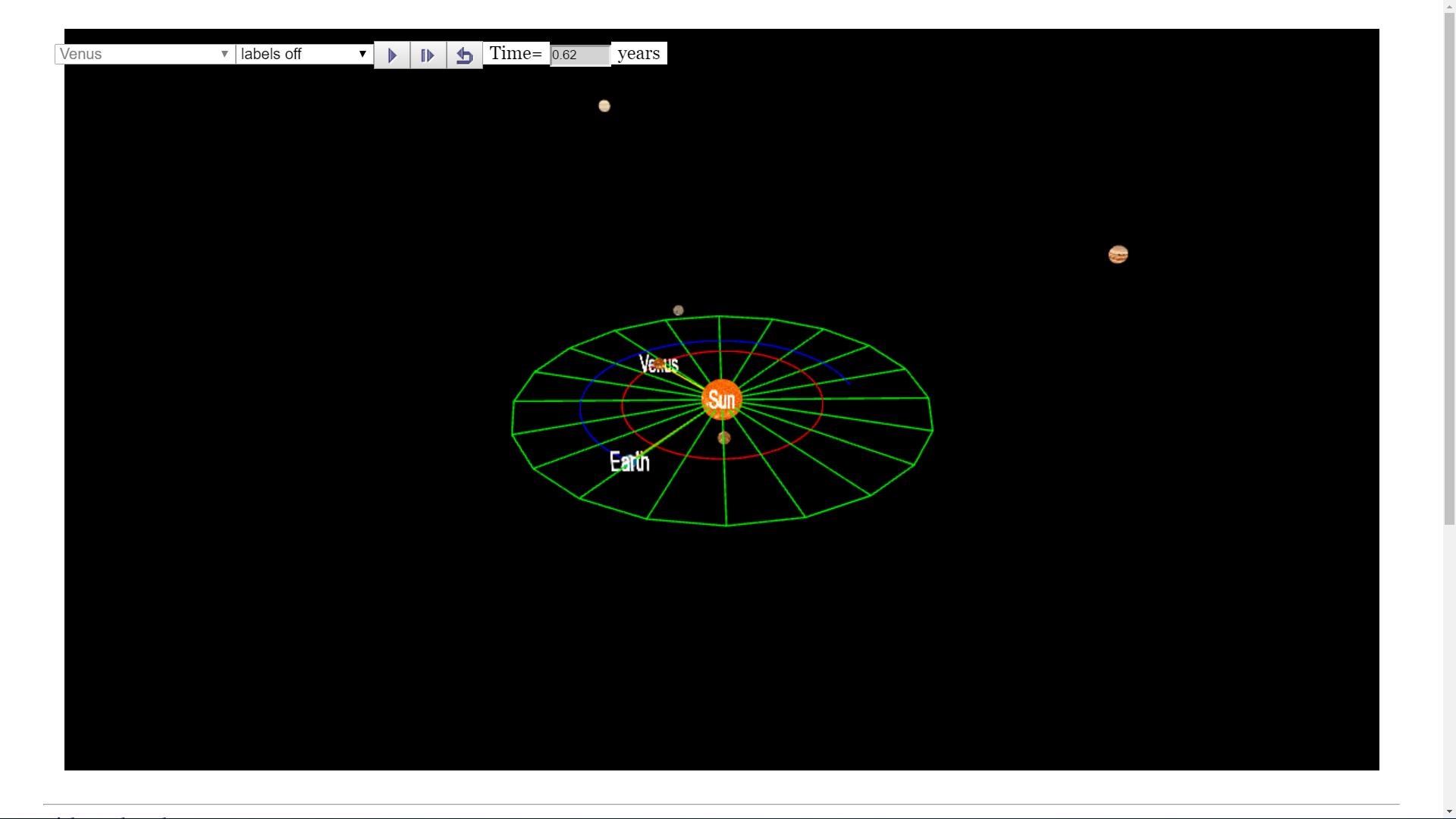This screenshot has height=819, width=1456.
Task: Reset the simulation with the undo arrow
Action: point(465,55)
